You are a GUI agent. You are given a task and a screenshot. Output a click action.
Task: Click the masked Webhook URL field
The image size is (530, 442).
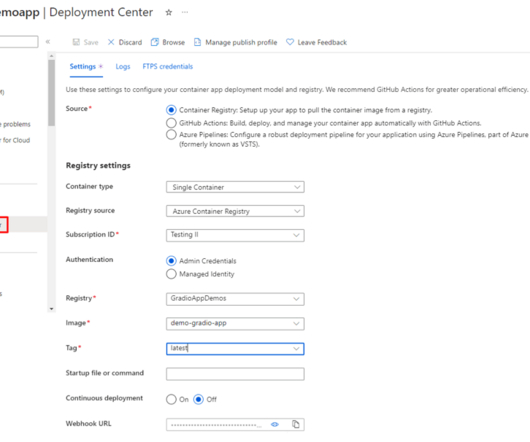(235, 424)
